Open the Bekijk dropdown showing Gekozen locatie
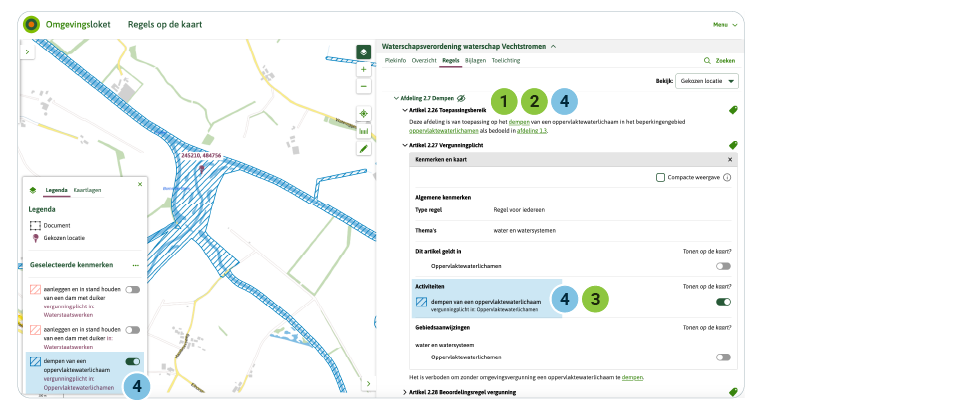Image resolution: width=979 pixels, height=407 pixels. 707,81
